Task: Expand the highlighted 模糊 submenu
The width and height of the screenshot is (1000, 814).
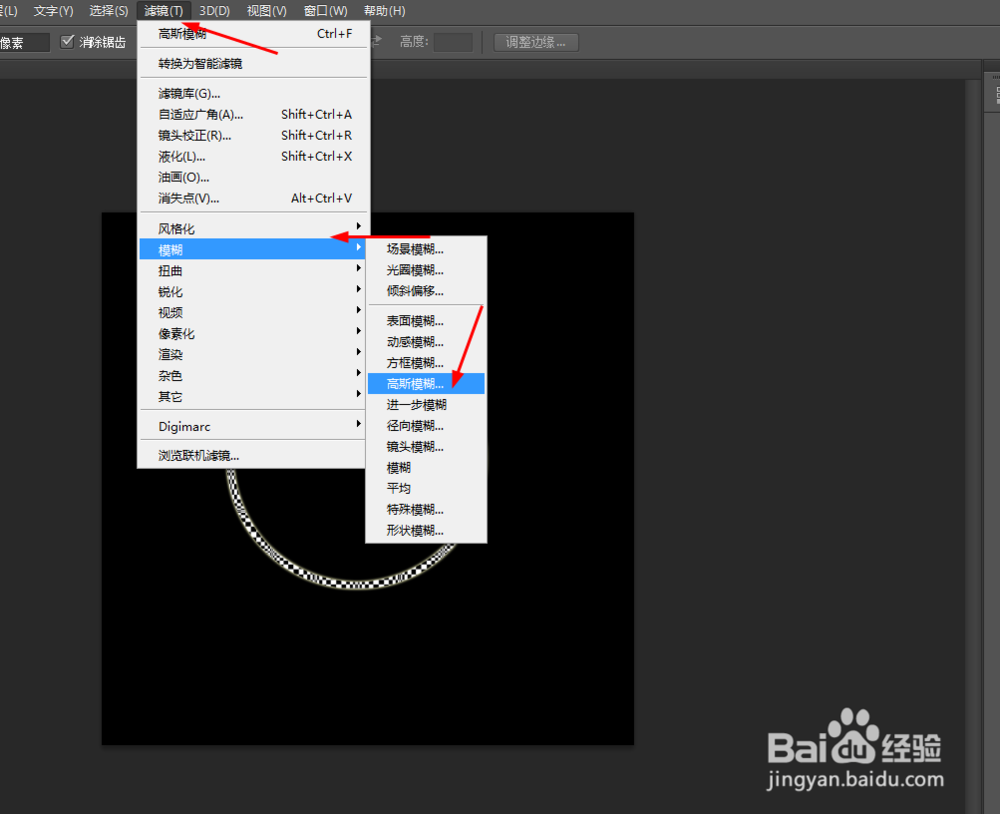Action: point(252,249)
